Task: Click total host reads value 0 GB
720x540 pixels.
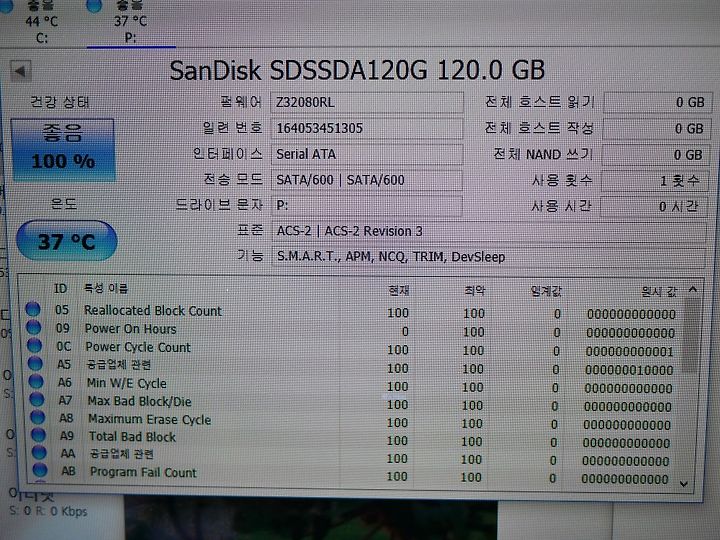Action: pos(657,102)
